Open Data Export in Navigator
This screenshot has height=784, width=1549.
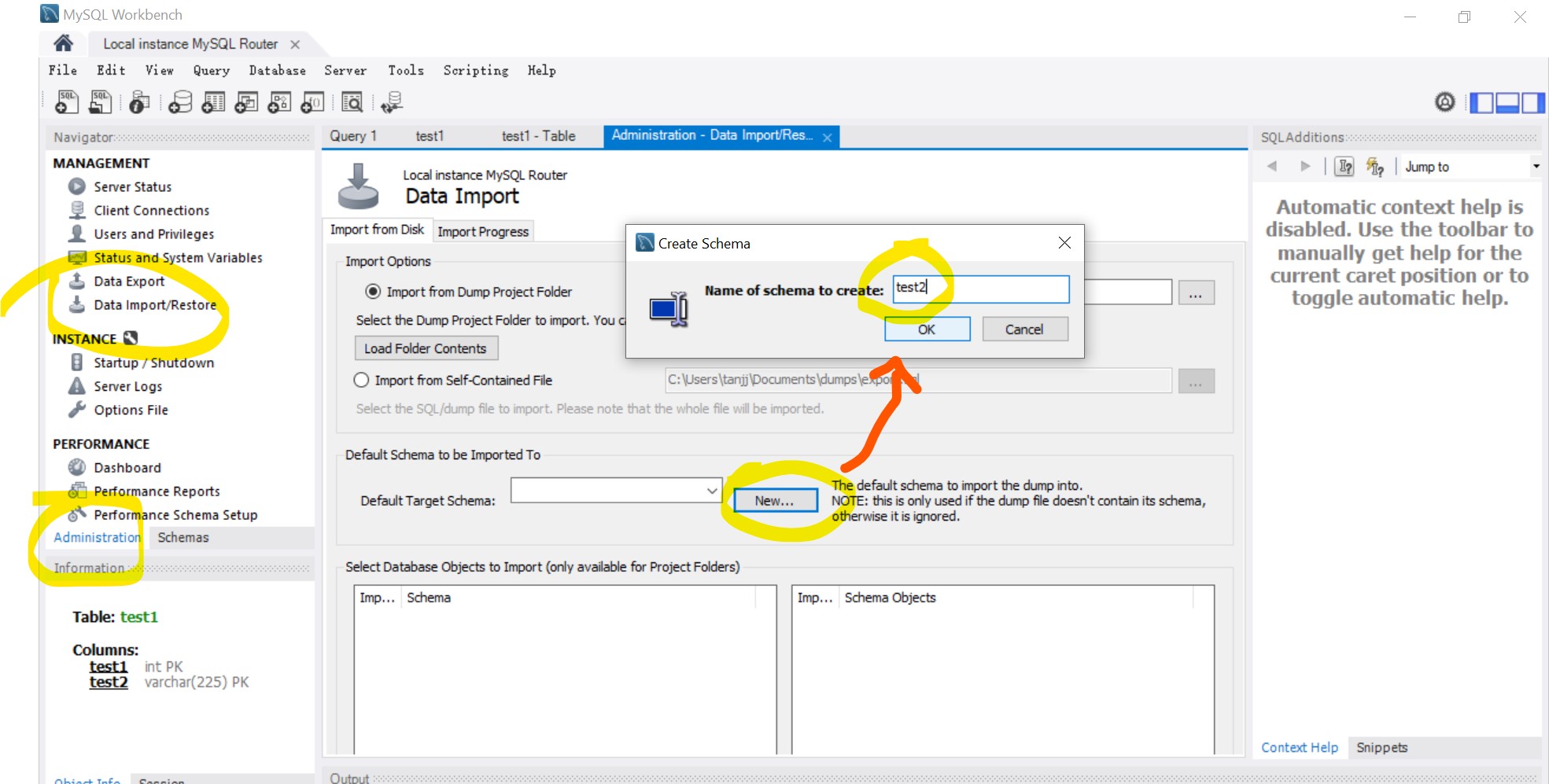129,281
